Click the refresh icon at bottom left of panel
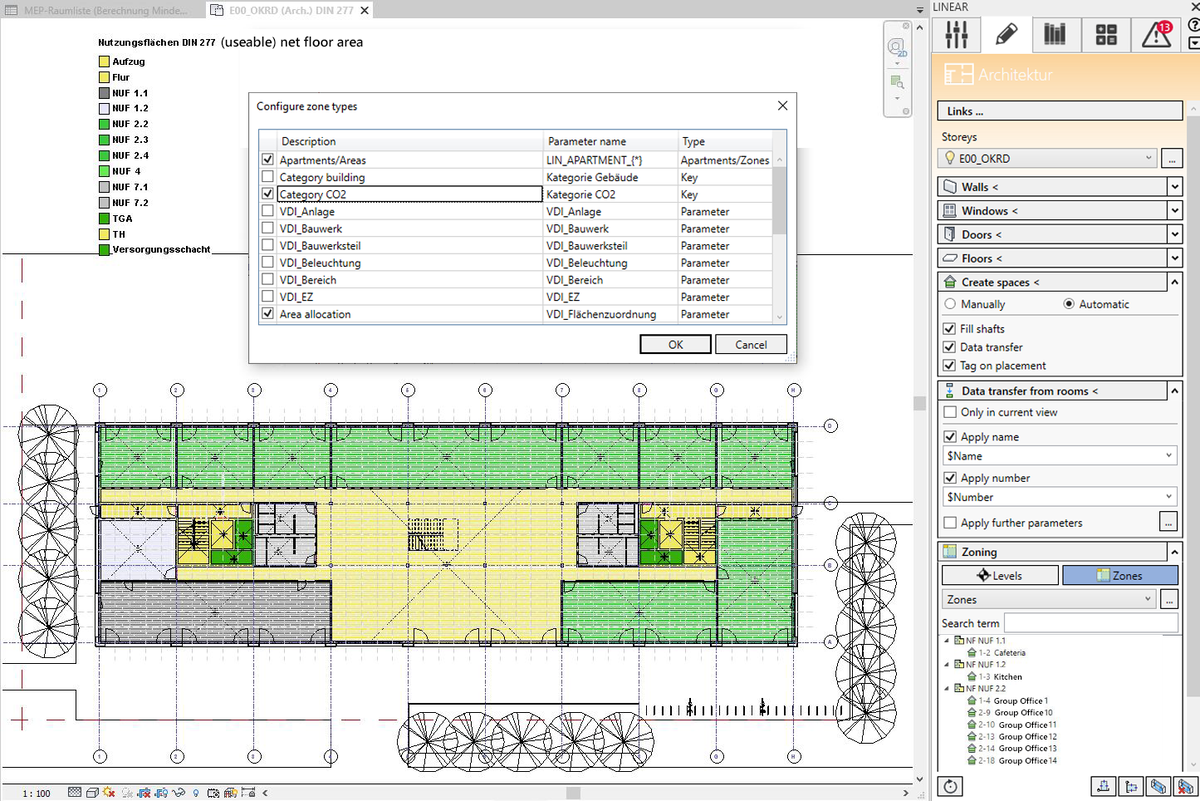 coord(951,787)
